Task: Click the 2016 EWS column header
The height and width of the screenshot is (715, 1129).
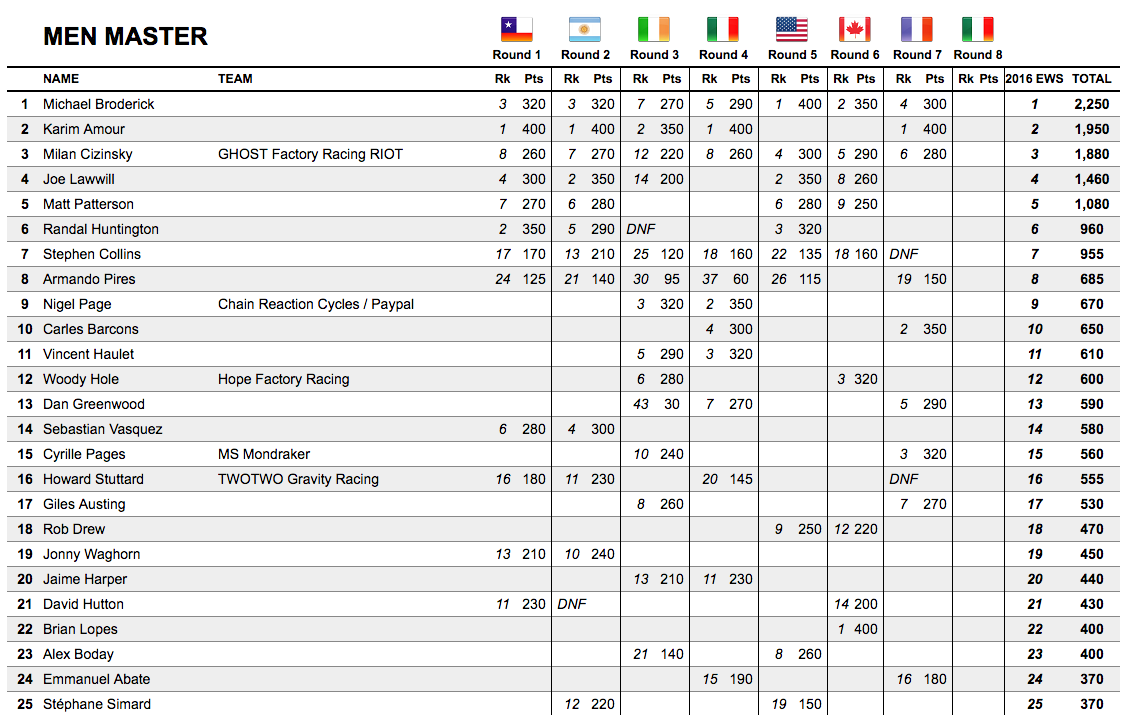Action: [1034, 79]
